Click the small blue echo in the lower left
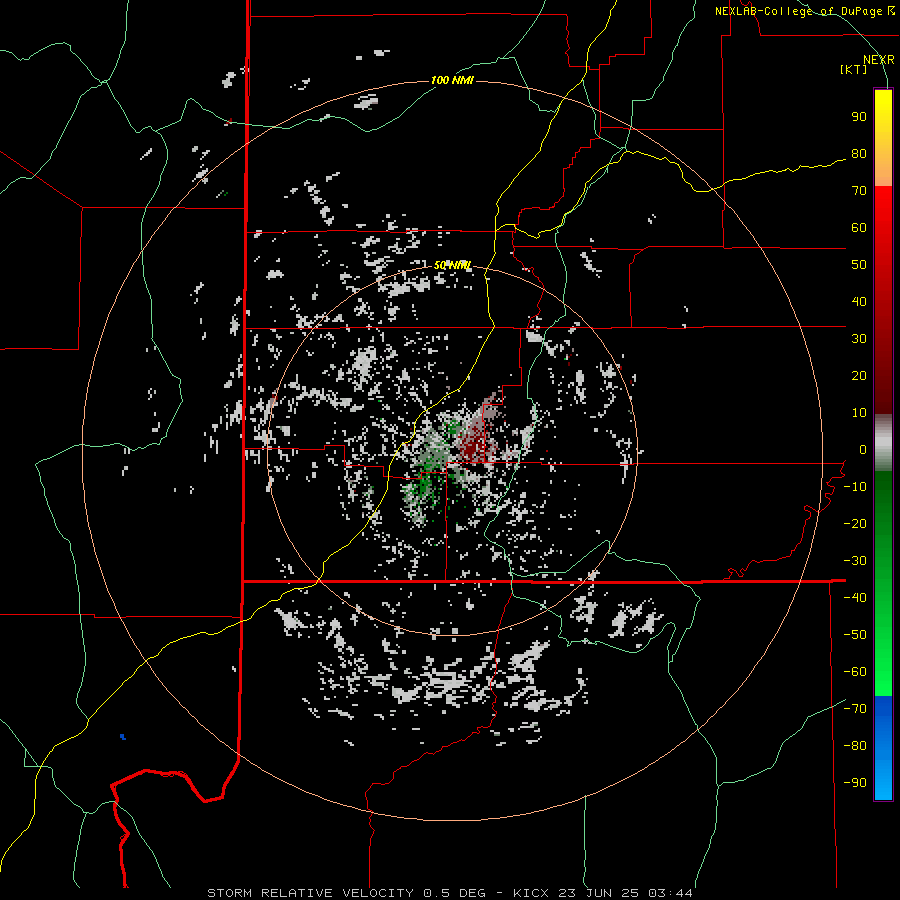This screenshot has height=900, width=900. pyautogui.click(x=122, y=736)
